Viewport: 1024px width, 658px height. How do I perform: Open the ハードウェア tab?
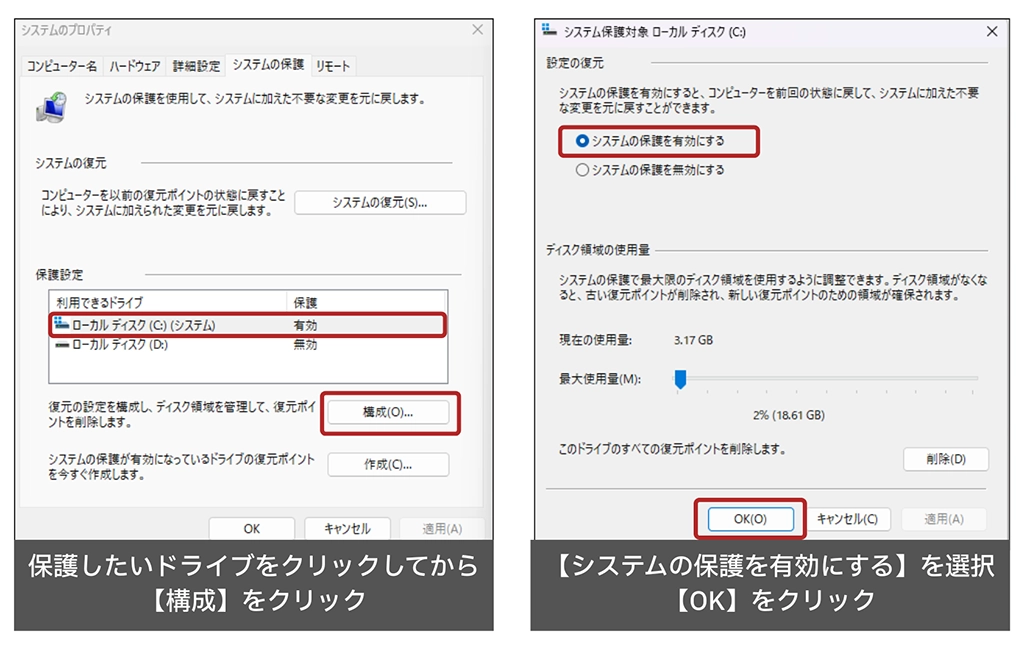134,66
